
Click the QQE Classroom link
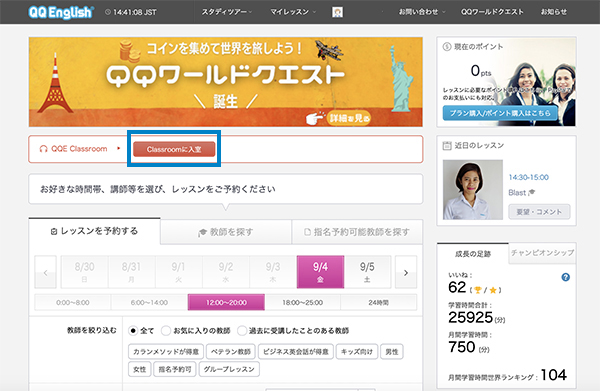[79, 149]
